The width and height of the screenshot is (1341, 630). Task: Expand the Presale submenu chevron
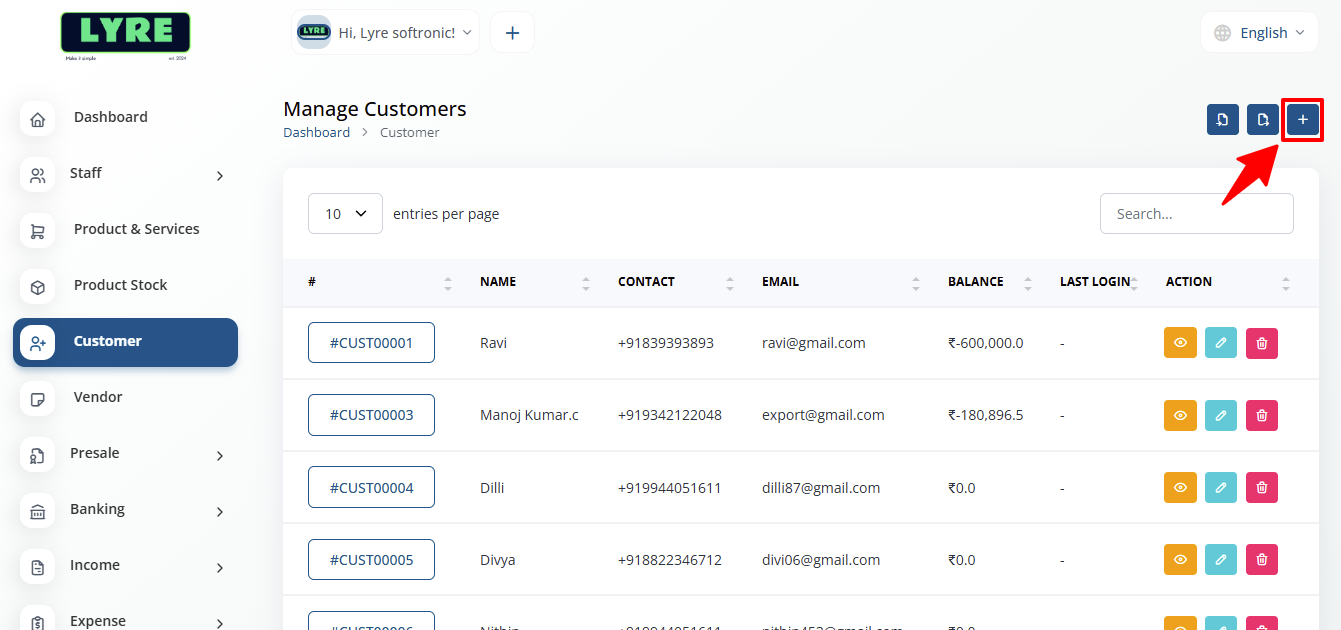coord(219,455)
